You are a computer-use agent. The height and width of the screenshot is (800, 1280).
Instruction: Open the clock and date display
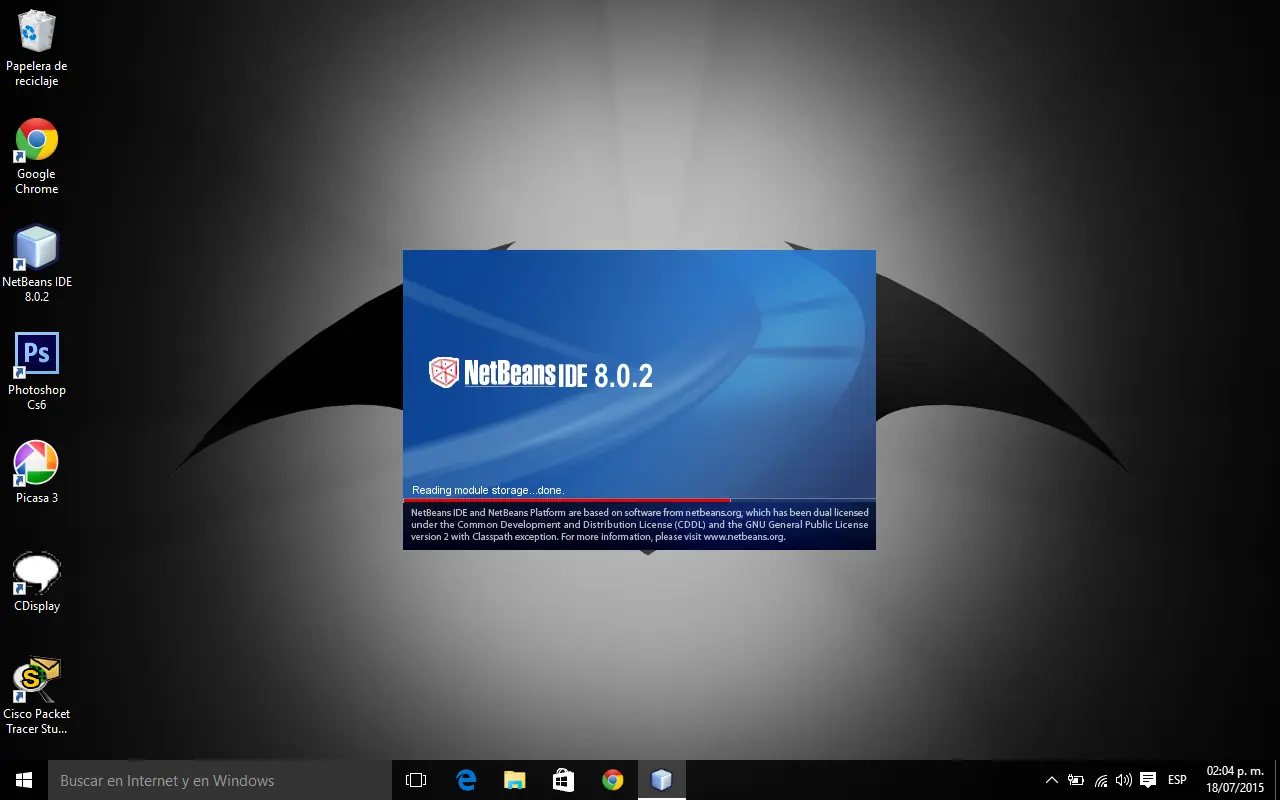point(1235,780)
